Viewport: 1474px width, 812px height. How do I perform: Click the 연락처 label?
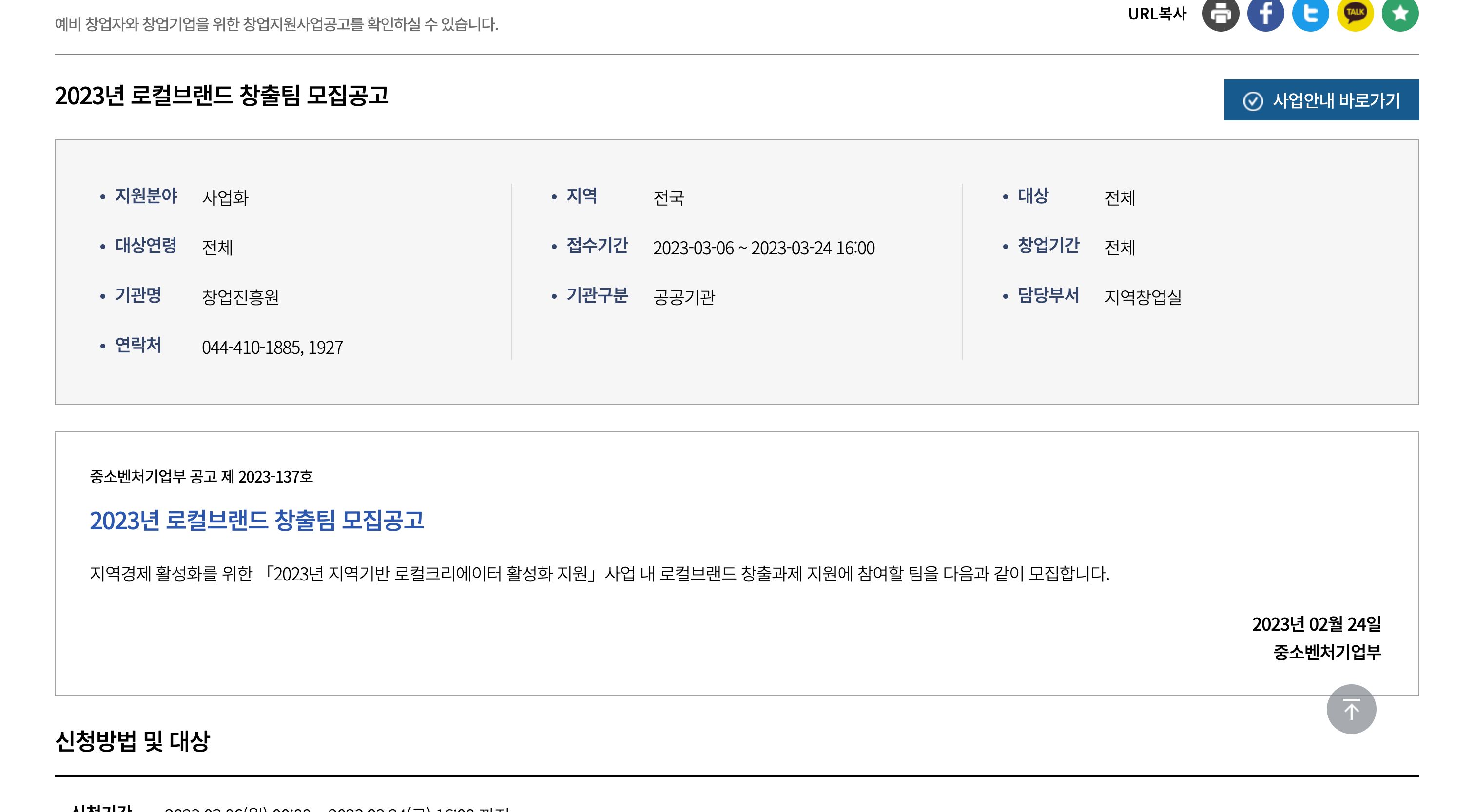coord(138,345)
